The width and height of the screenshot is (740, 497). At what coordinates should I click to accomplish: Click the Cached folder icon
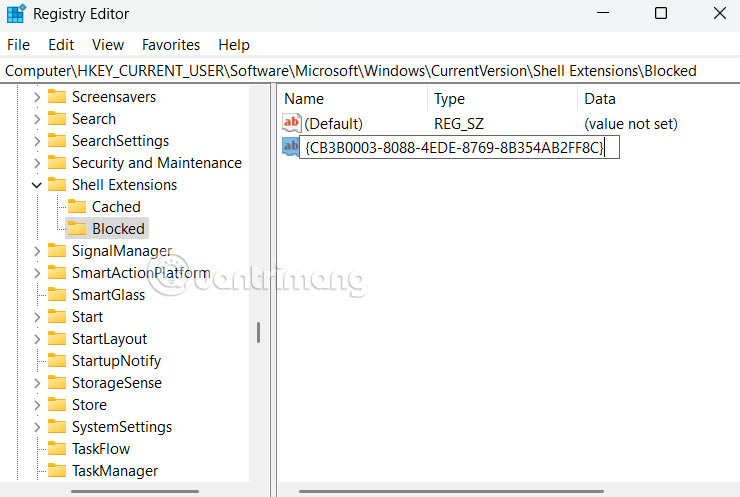pos(77,207)
